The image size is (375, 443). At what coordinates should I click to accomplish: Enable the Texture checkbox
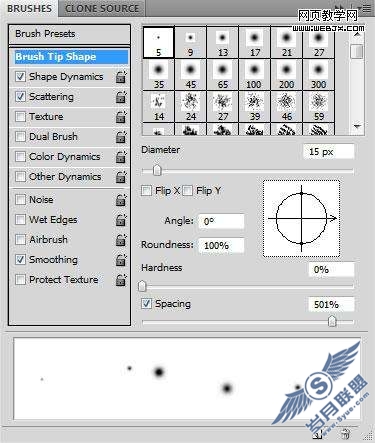pyautogui.click(x=20, y=117)
